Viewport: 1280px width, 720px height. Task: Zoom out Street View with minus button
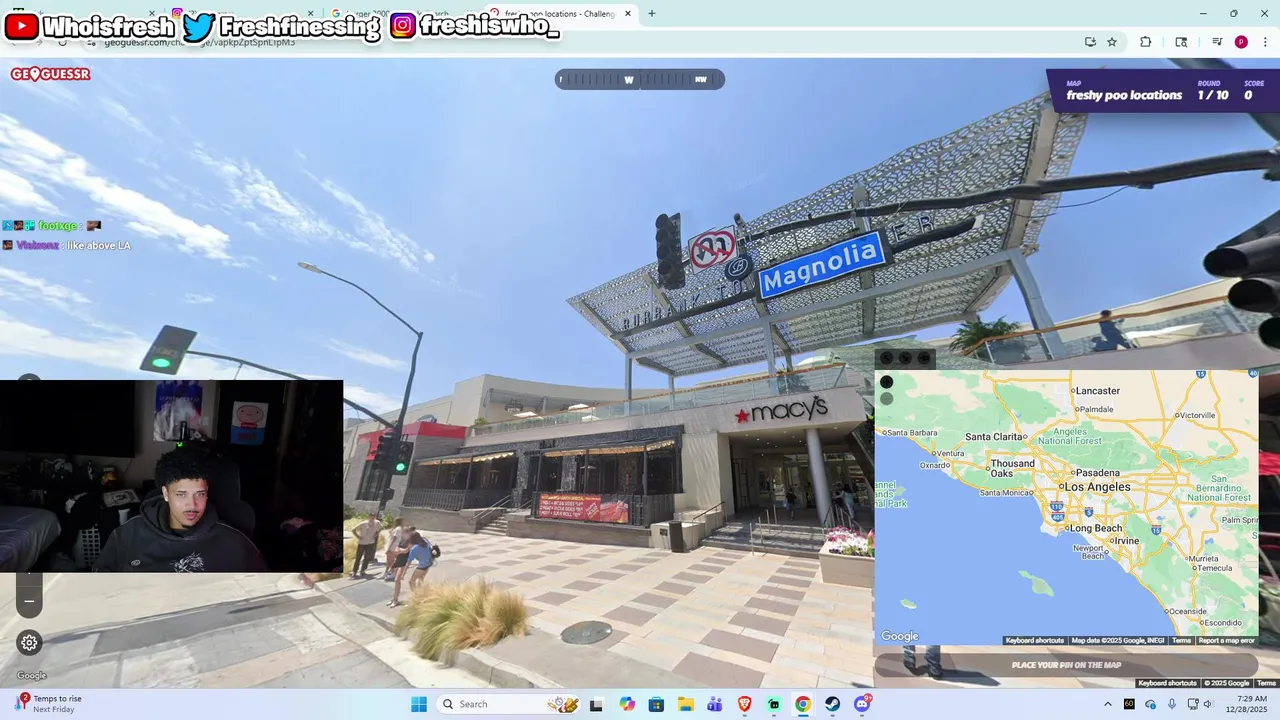(x=29, y=601)
